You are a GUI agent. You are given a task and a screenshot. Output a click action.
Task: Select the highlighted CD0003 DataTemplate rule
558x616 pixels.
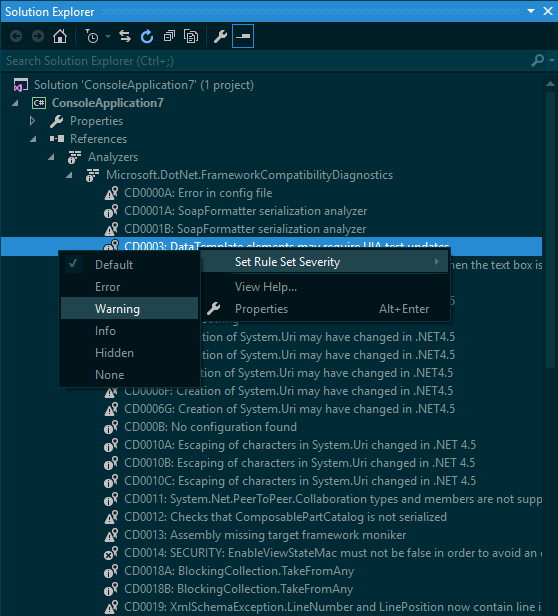[272, 244]
